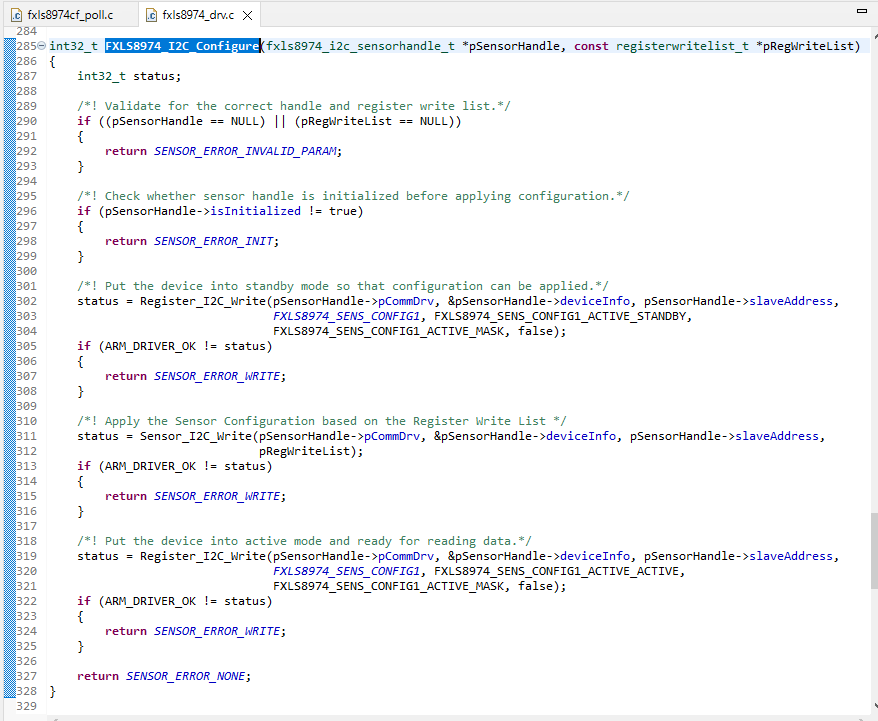Click the horizontal scrollbar at bottom
Screen dimensions: 878x721
tap(430, 715)
